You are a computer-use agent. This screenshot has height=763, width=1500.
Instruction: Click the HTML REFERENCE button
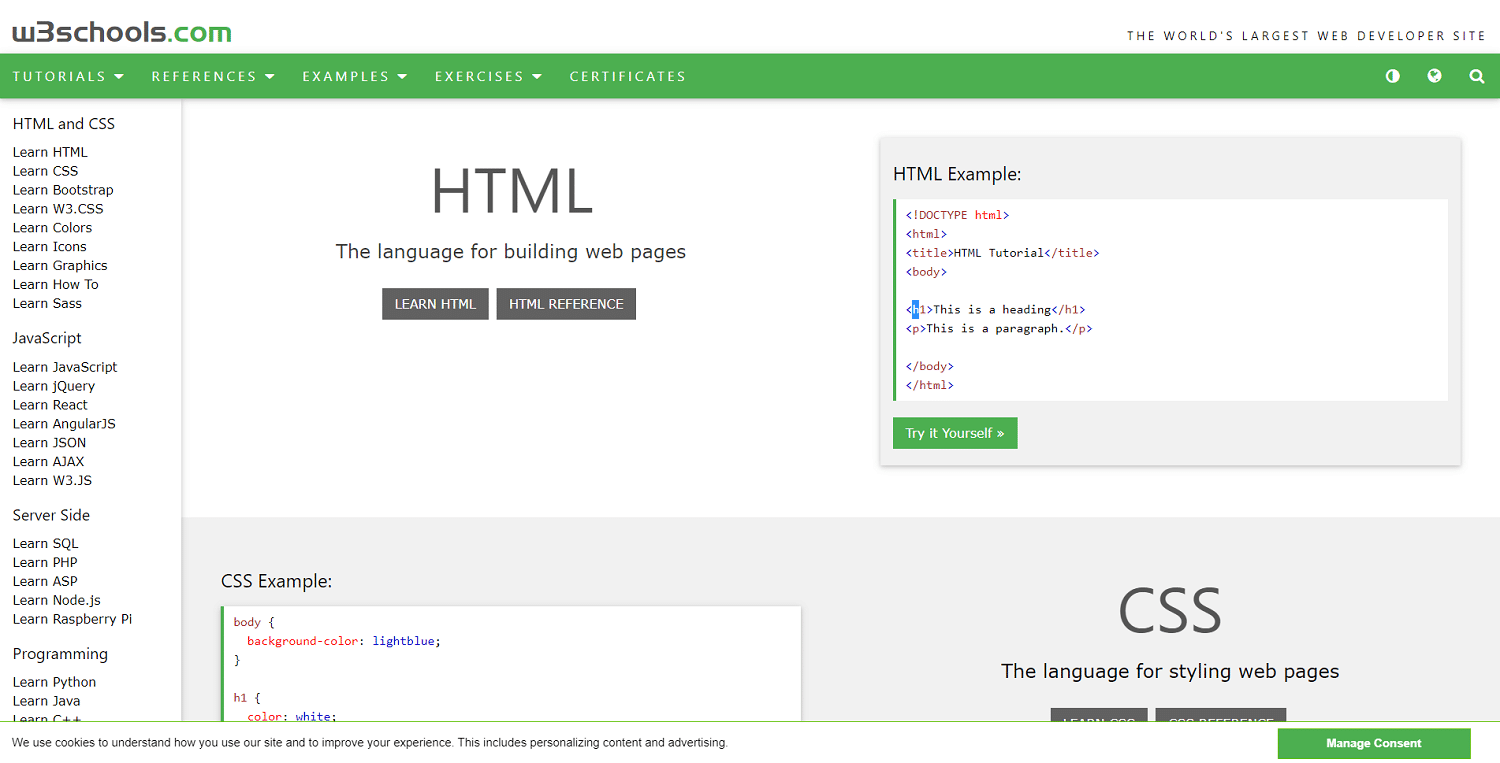(566, 303)
